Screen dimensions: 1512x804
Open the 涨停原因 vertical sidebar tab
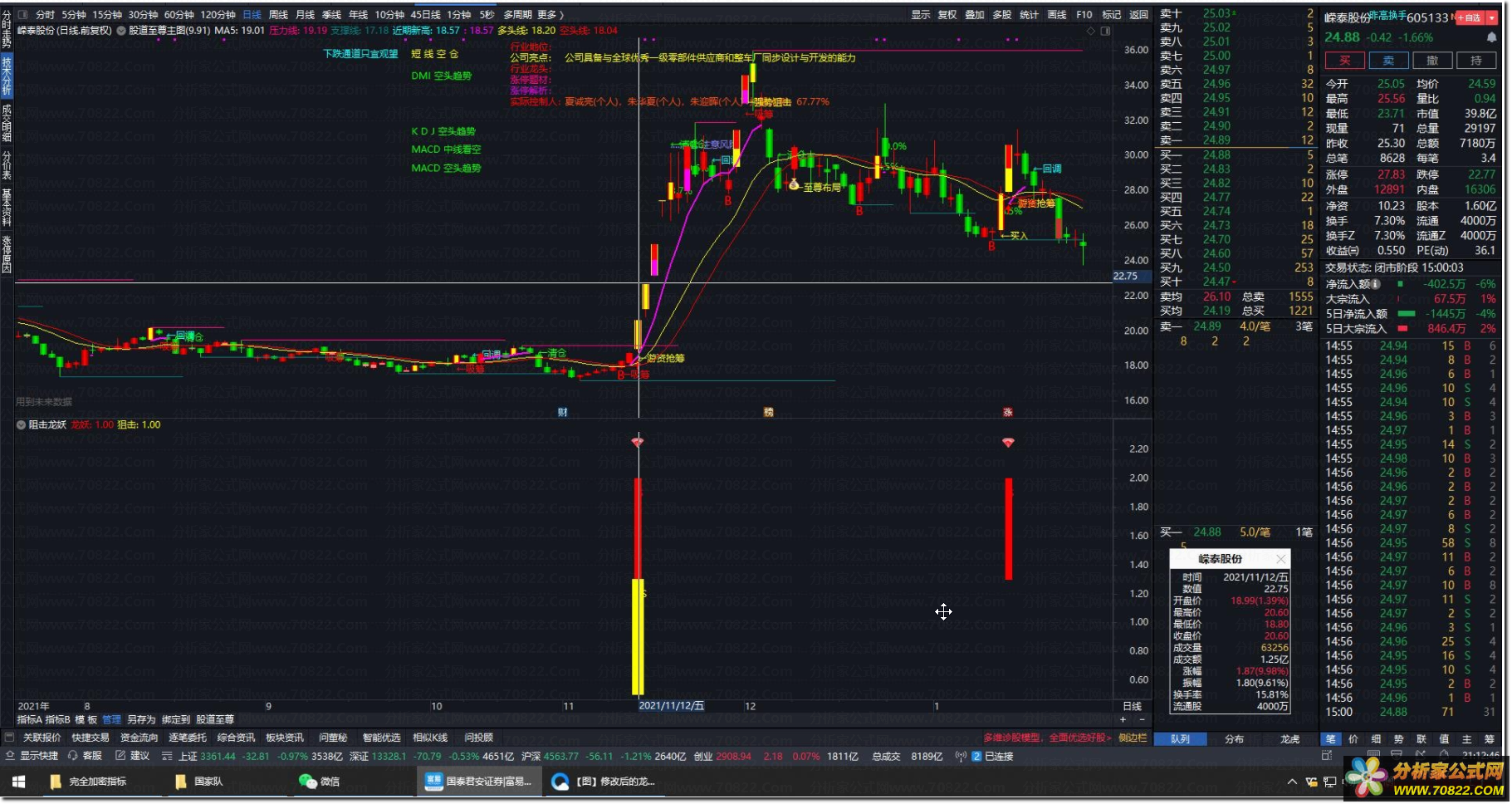pyautogui.click(x=7, y=254)
